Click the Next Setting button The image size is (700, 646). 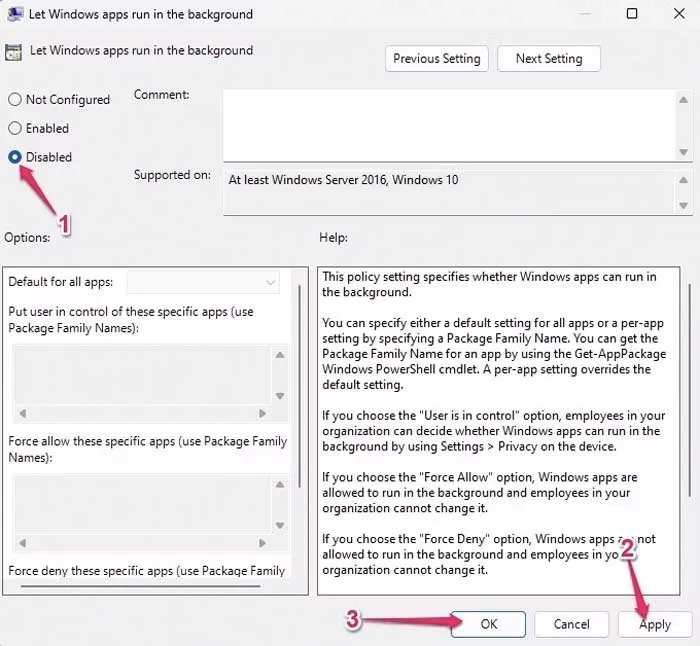548,59
